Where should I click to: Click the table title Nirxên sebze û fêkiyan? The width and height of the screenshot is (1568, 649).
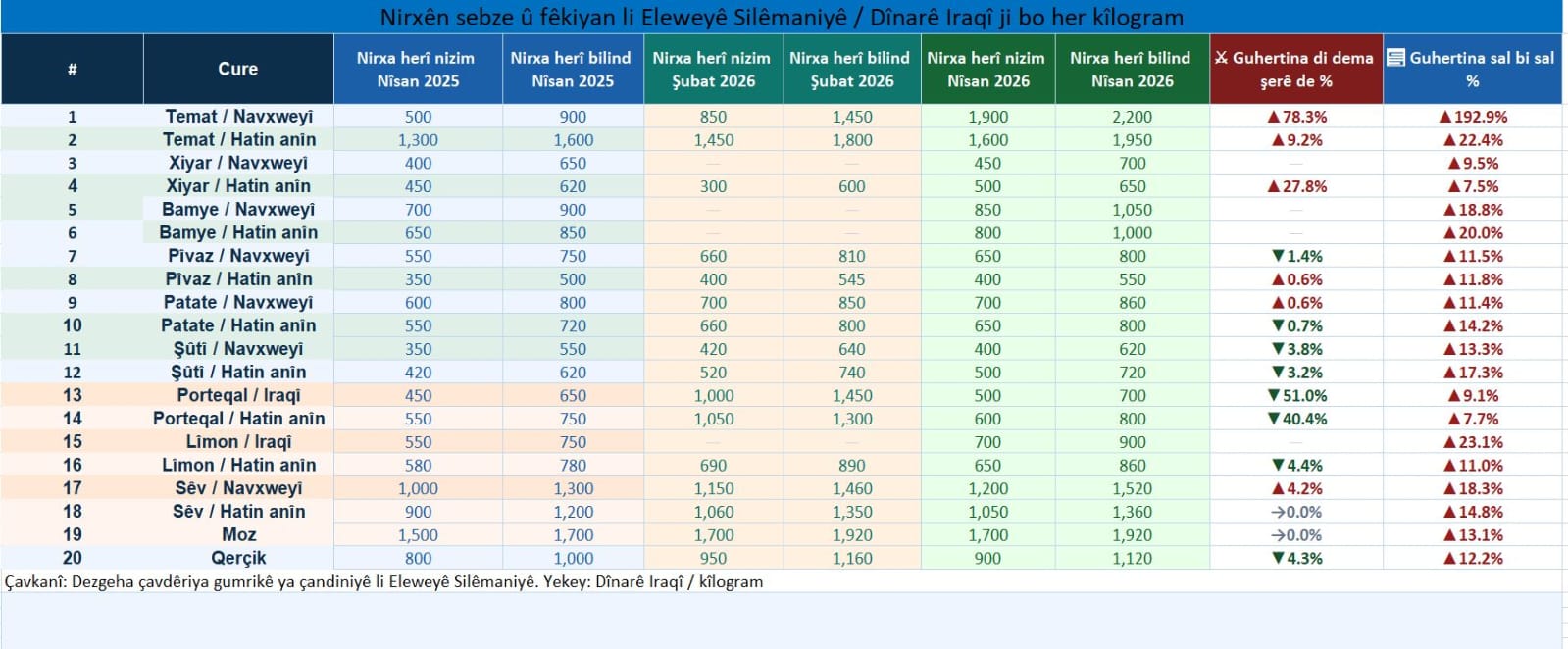pyautogui.click(x=781, y=18)
